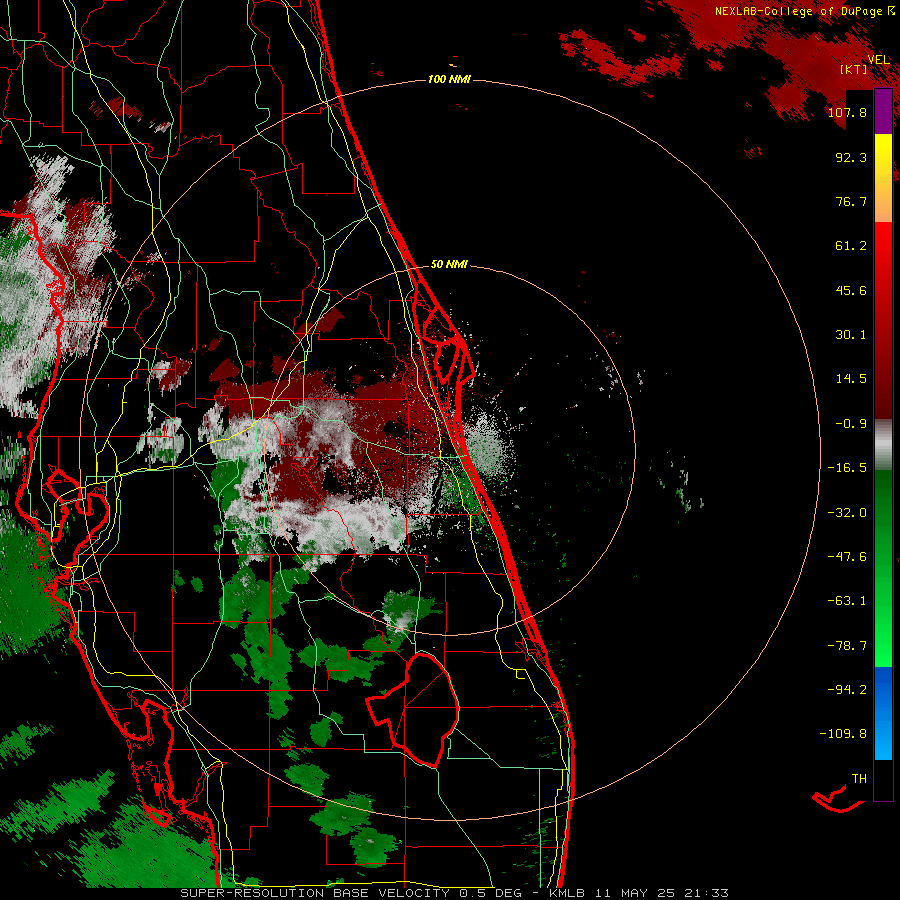Click the -16.5 velocity scale value
900x900 pixels.
[847, 468]
